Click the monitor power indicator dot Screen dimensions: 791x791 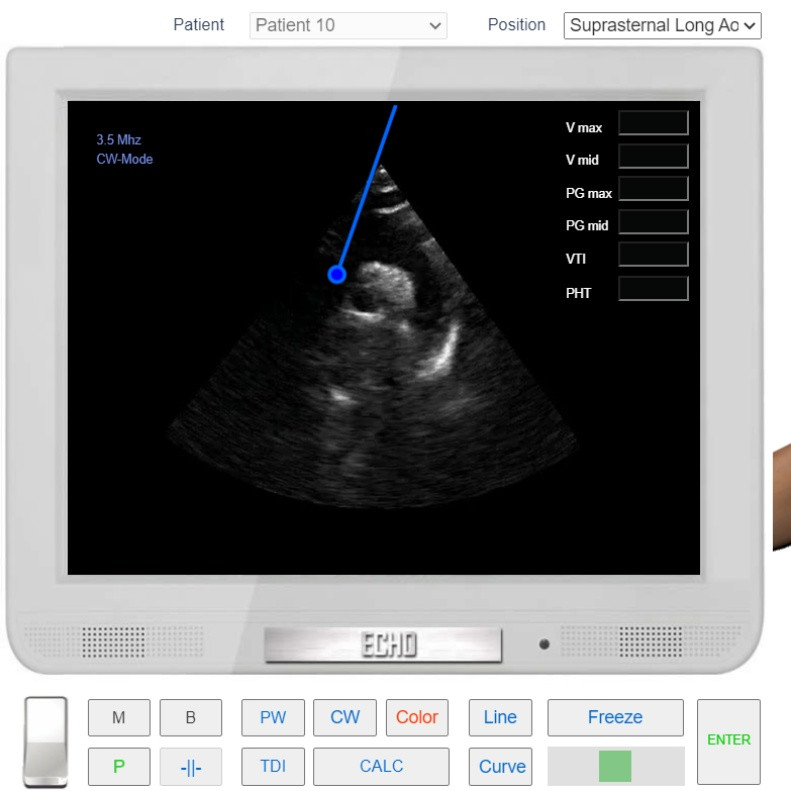544,644
